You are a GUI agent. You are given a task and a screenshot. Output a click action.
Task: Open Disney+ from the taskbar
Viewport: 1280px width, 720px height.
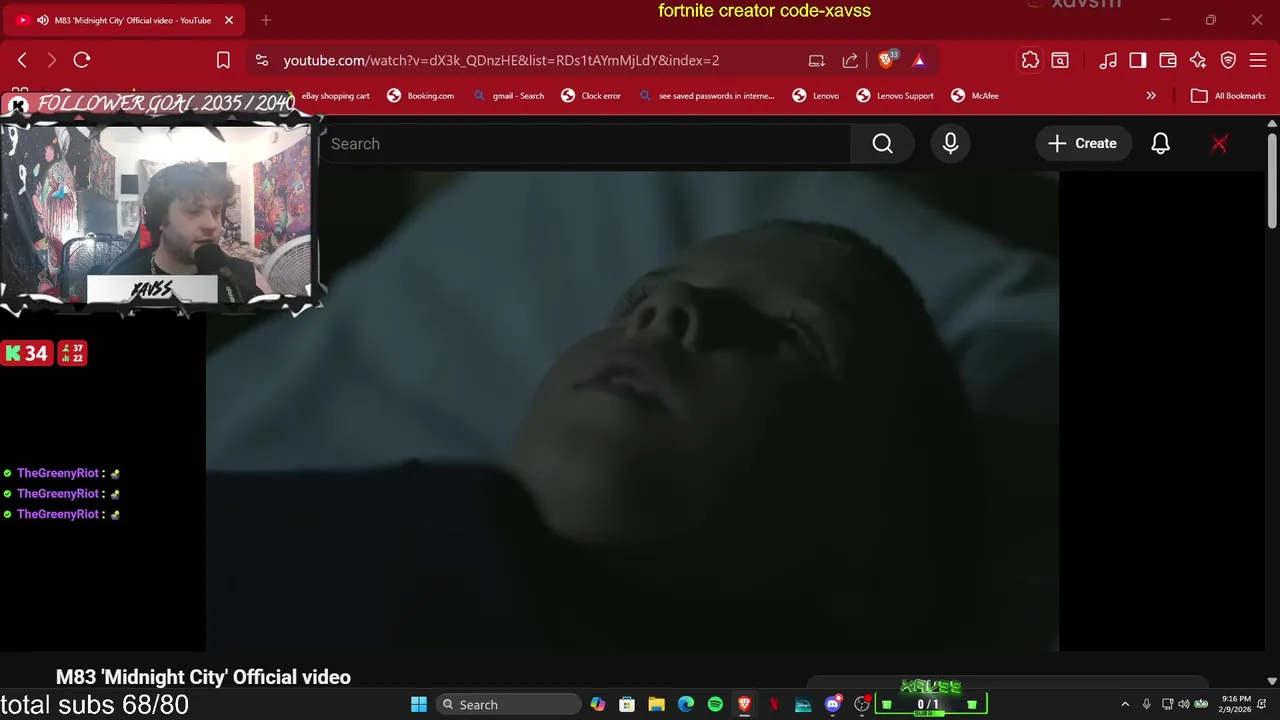click(x=803, y=704)
